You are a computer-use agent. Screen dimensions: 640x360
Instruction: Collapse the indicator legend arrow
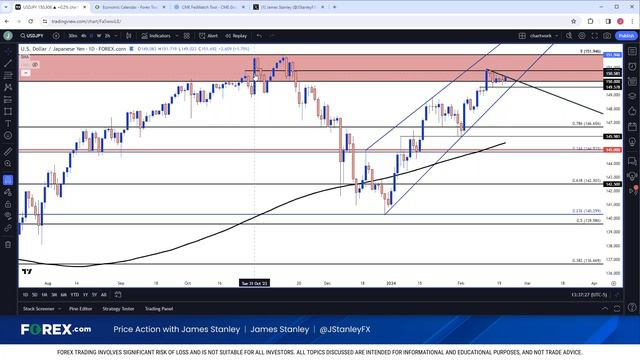pos(25,73)
